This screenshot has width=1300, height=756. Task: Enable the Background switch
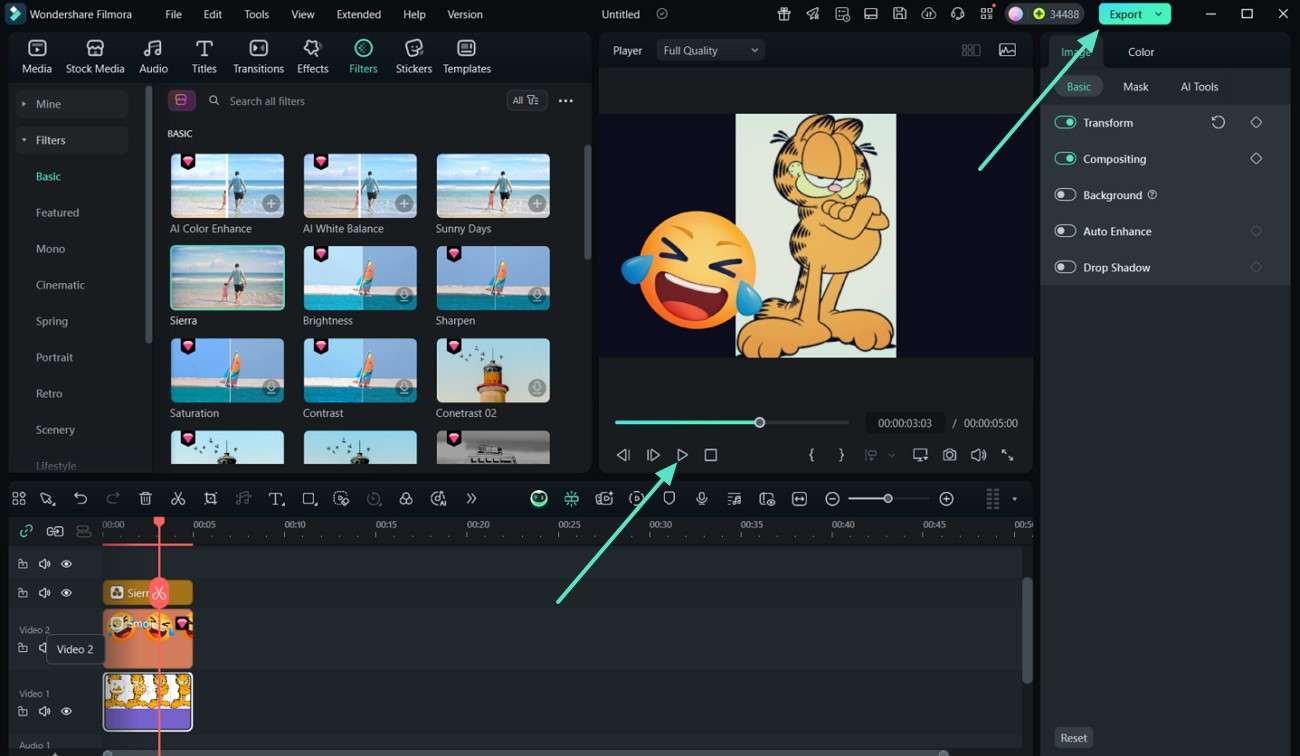pos(1065,195)
